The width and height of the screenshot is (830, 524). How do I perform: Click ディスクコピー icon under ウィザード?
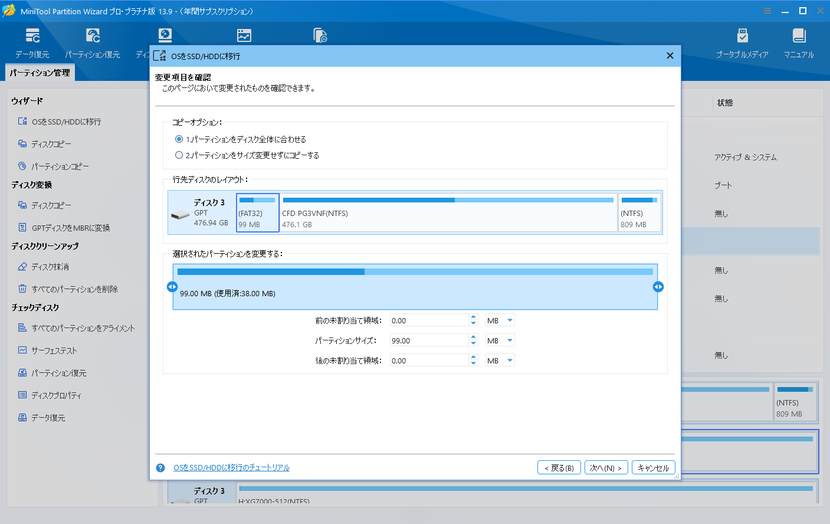(x=22, y=143)
